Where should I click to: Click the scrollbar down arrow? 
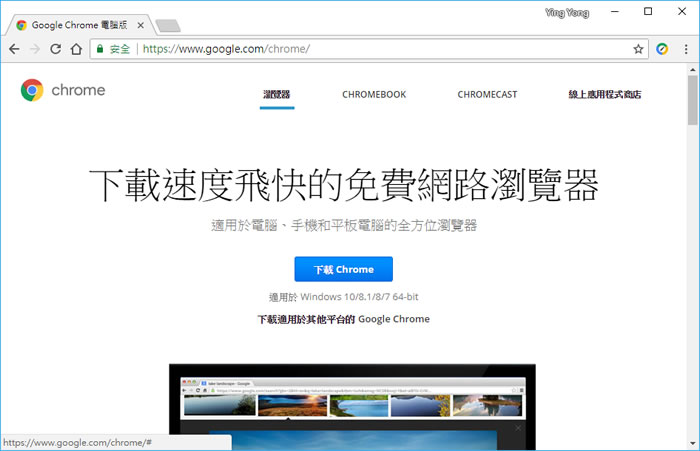[x=693, y=443]
